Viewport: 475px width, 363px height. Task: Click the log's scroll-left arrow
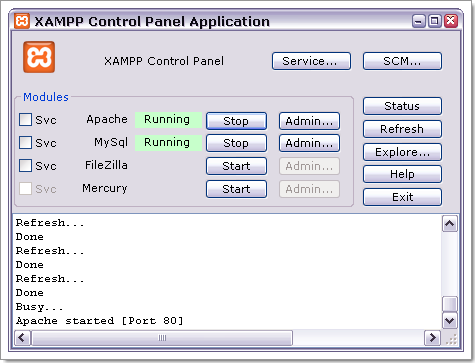[22, 338]
